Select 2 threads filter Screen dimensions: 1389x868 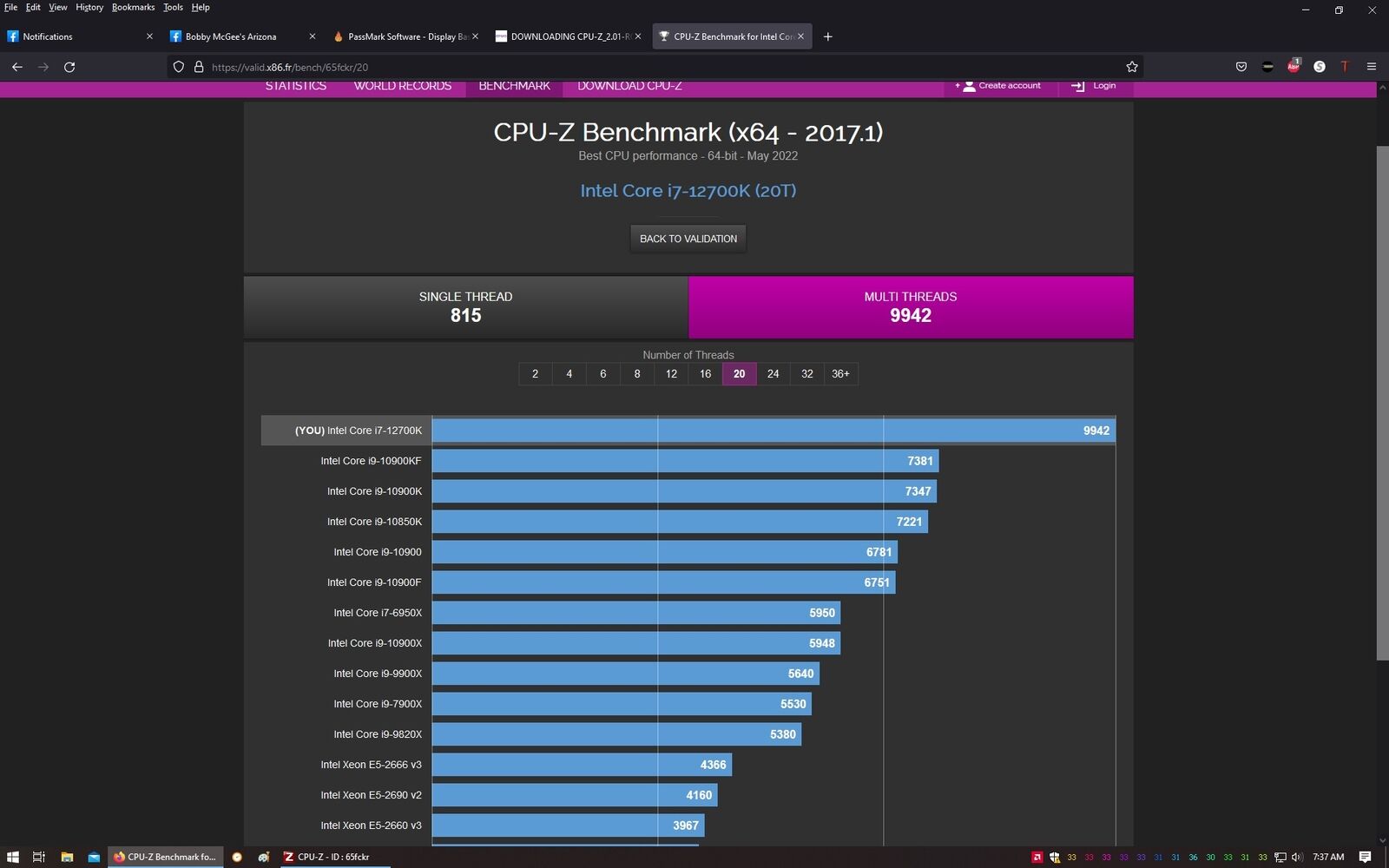[535, 374]
